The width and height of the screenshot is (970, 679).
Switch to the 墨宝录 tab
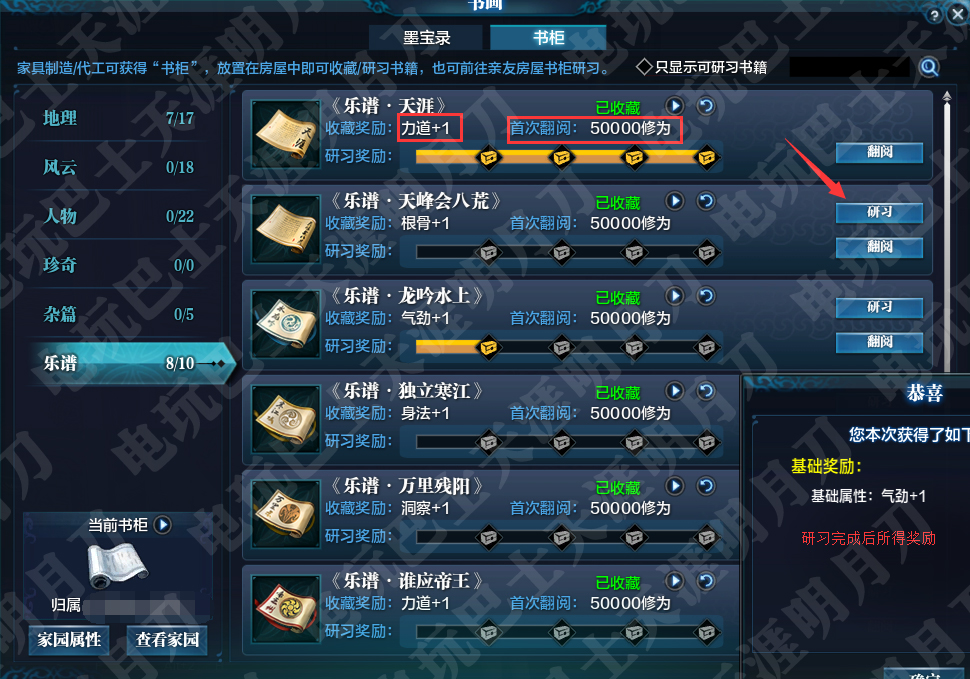(x=426, y=38)
